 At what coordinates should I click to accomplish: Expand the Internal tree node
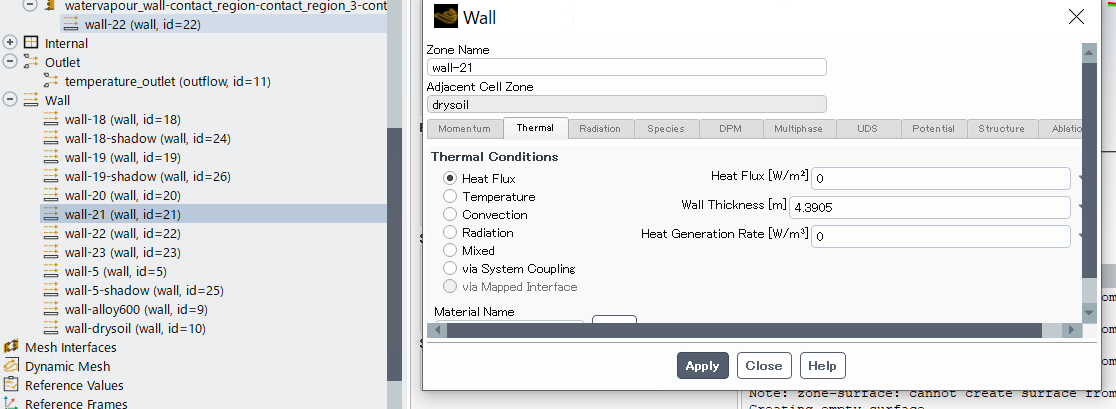(11, 43)
